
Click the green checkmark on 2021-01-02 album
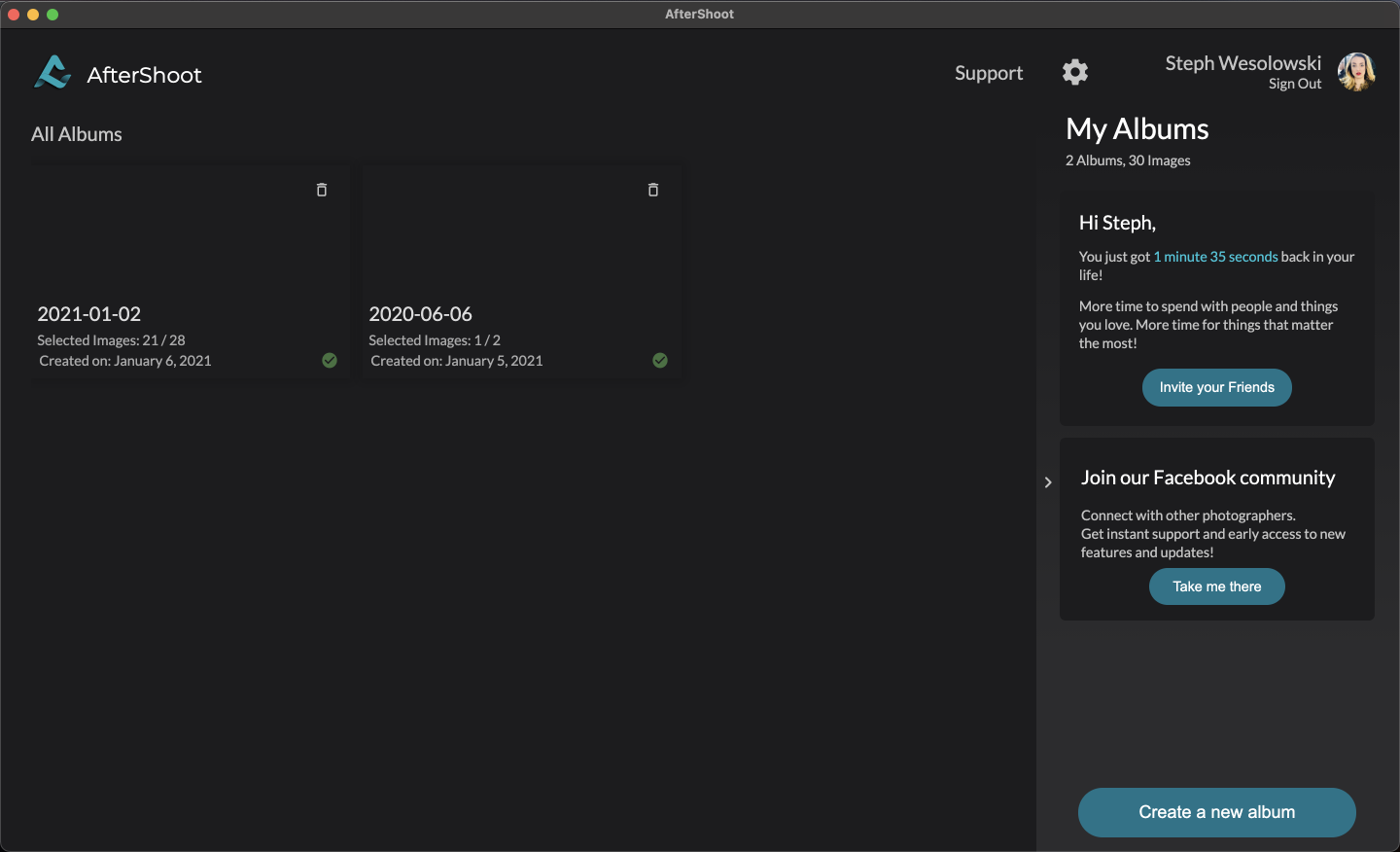(330, 360)
